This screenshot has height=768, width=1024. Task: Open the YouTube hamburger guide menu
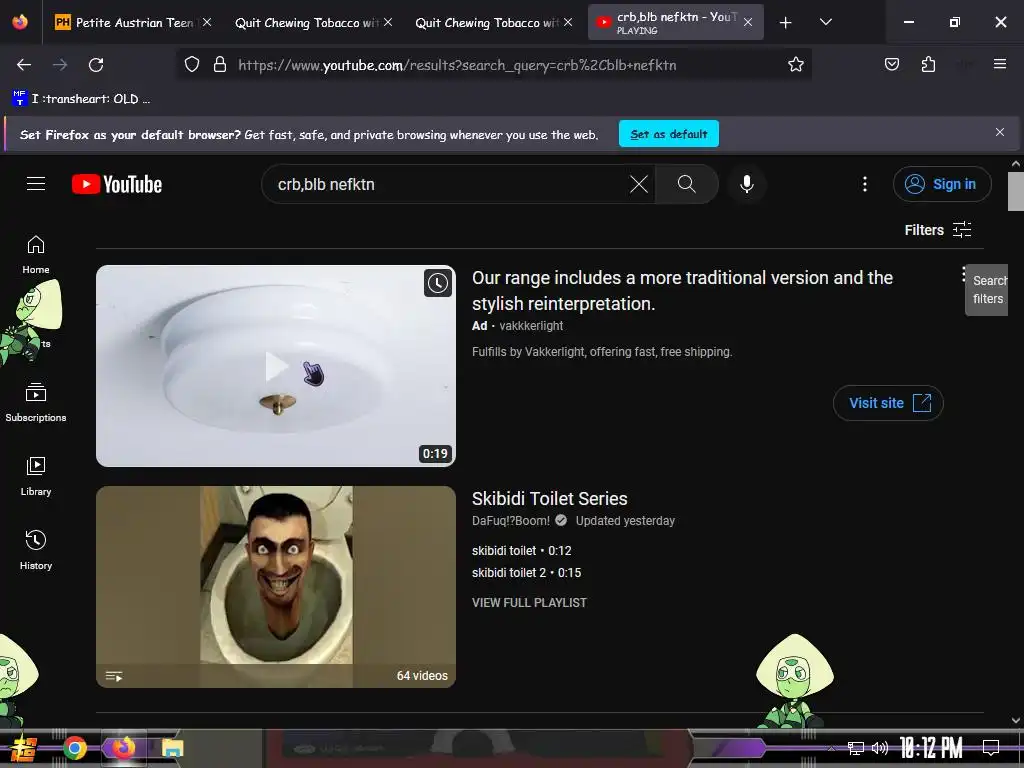tap(36, 184)
